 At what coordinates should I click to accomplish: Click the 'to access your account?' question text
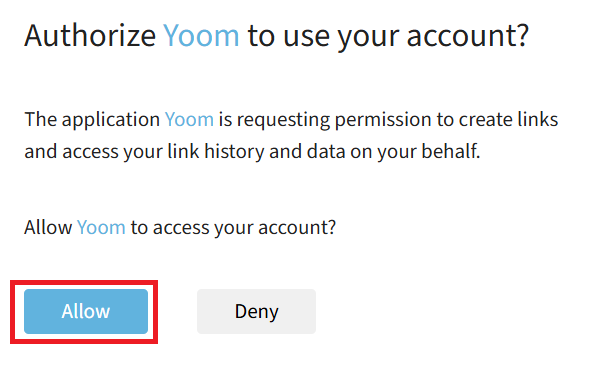coord(233,228)
